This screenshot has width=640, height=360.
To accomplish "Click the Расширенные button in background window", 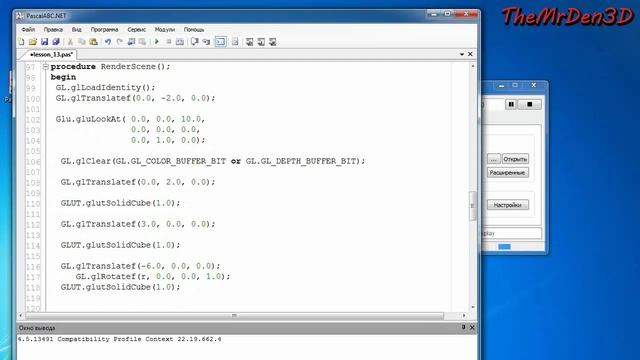I will coord(507,173).
